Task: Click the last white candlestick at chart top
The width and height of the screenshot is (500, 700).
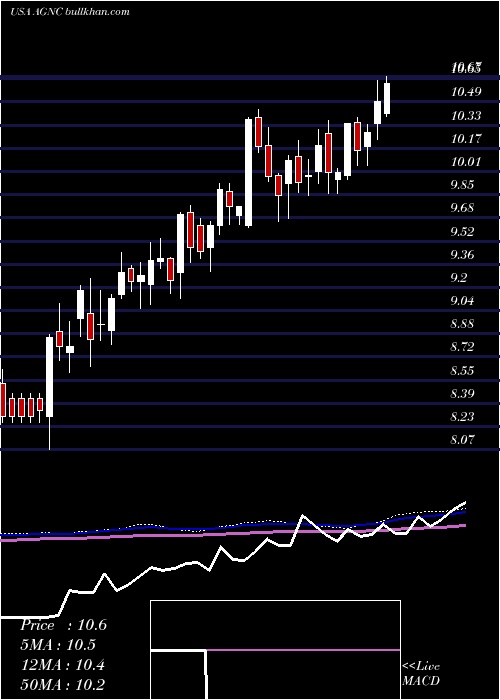Action: (387, 96)
